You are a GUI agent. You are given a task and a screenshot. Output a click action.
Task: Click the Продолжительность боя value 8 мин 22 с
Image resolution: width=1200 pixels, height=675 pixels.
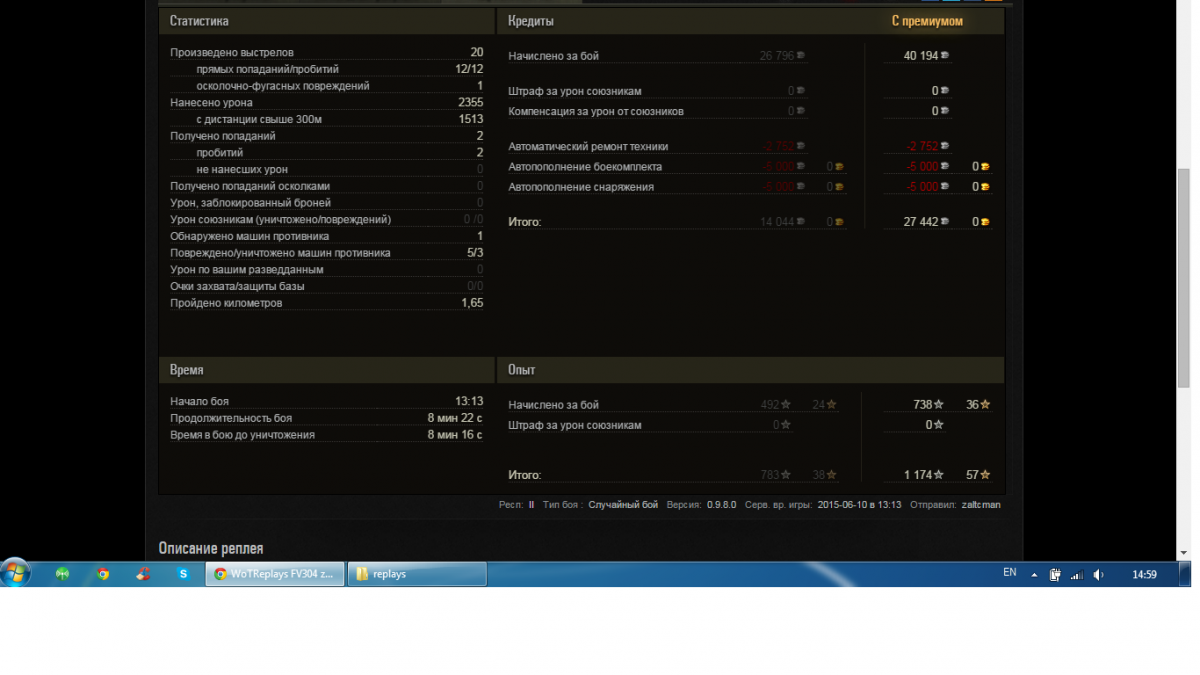455,418
